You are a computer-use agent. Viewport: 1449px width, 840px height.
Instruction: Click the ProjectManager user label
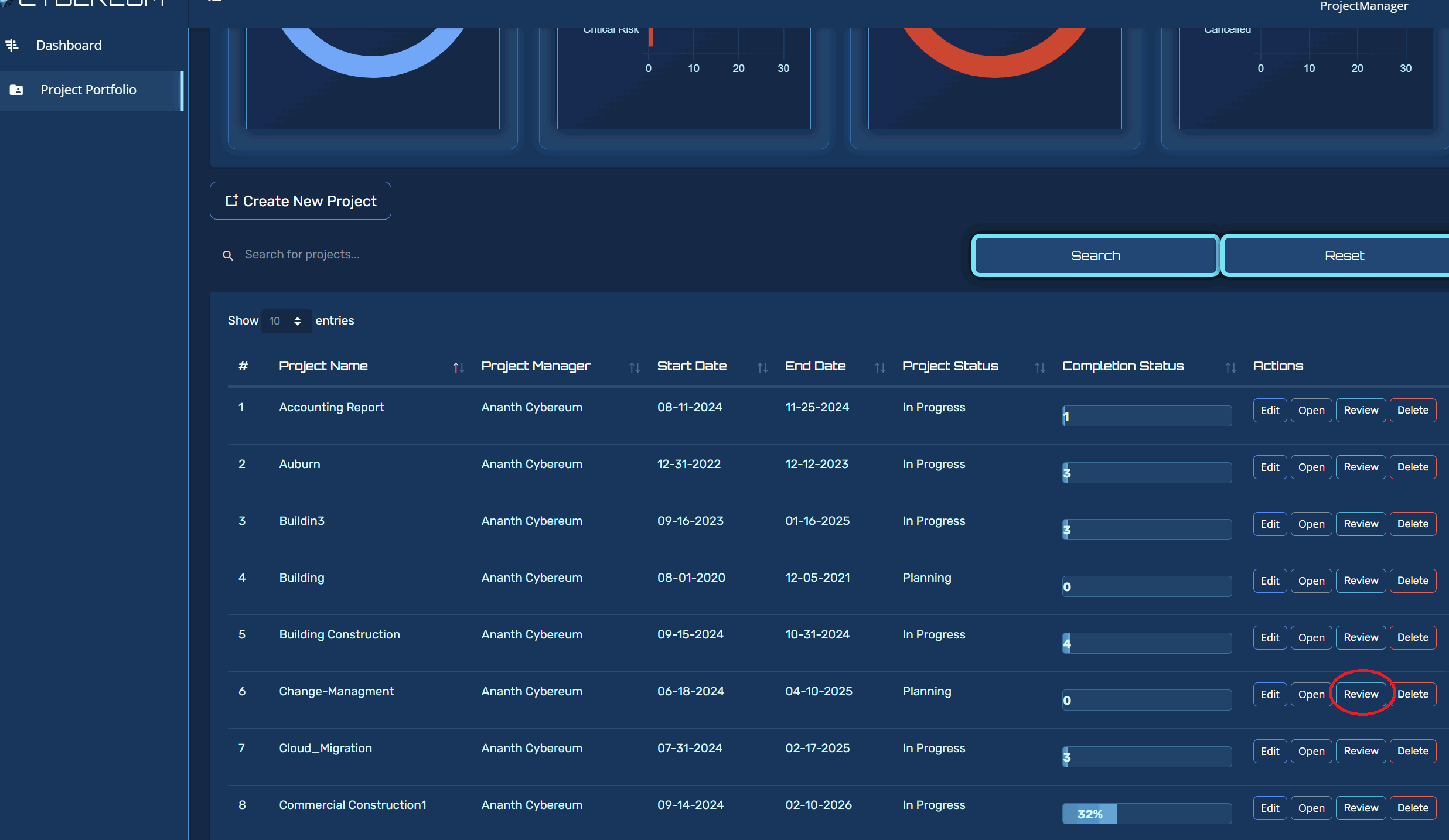[1364, 6]
